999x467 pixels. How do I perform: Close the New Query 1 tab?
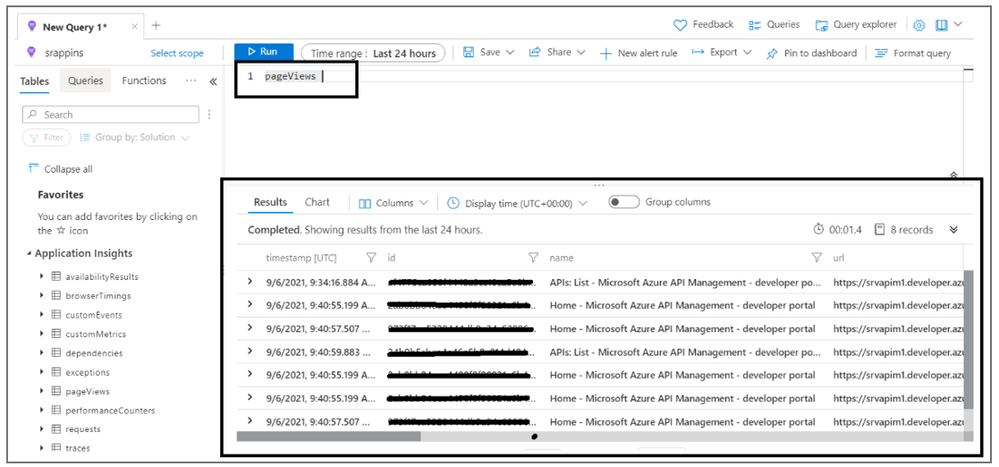[134, 27]
